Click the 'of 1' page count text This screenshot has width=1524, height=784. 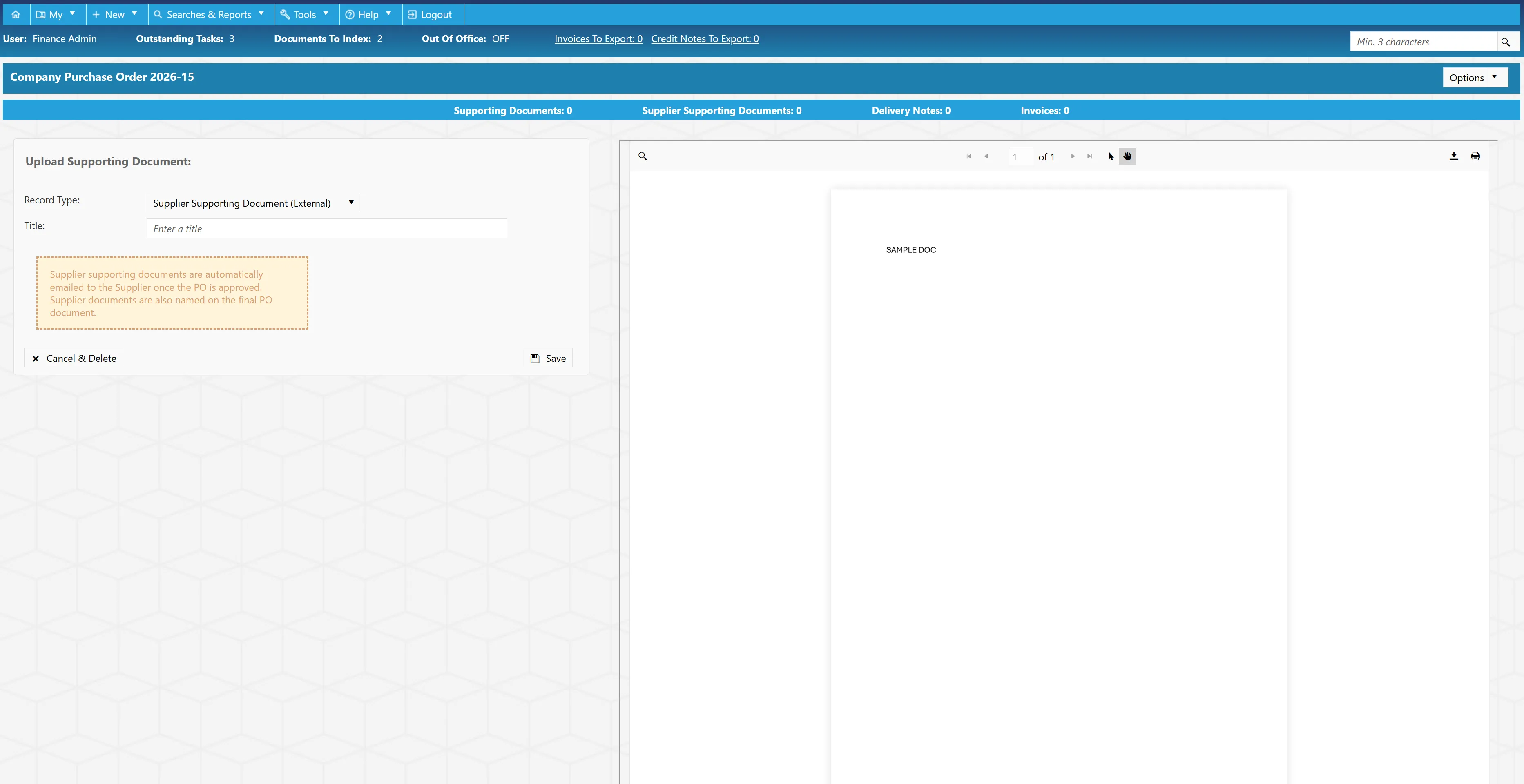click(x=1046, y=157)
